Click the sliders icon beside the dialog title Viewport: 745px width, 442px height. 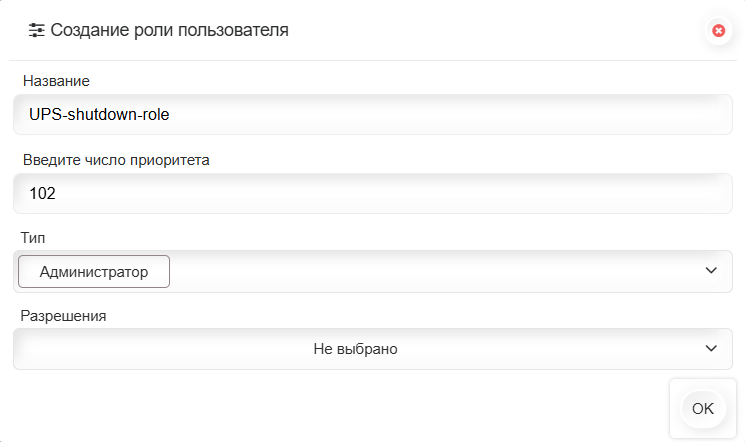37,31
